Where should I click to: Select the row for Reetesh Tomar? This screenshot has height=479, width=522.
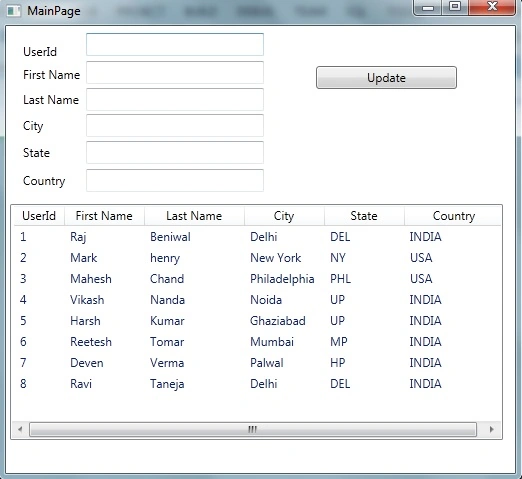(x=257, y=342)
